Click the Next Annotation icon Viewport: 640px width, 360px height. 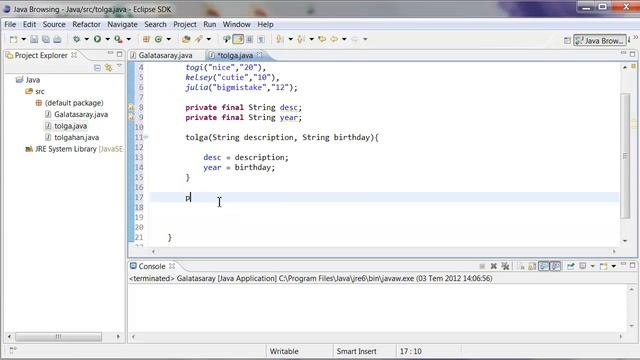280,39
